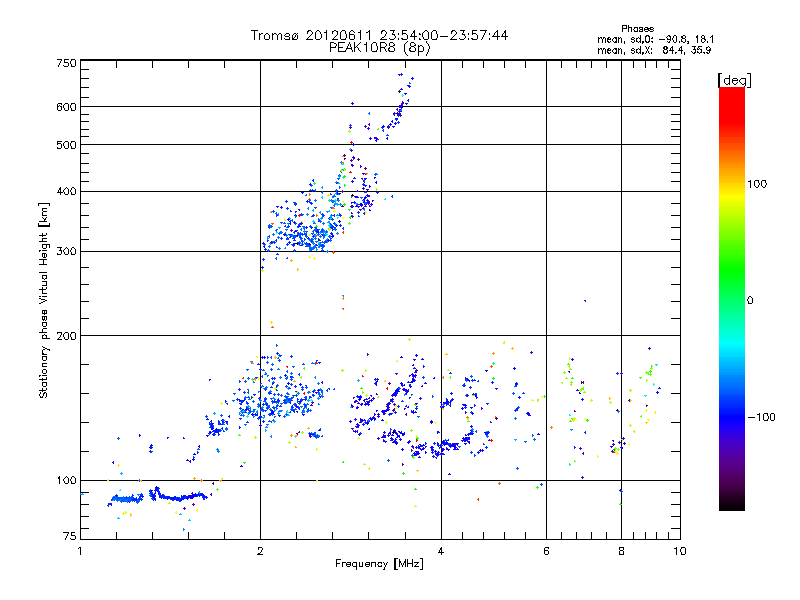Click the colorbar tick label "-100"
The image size is (800, 600).
tap(761, 417)
